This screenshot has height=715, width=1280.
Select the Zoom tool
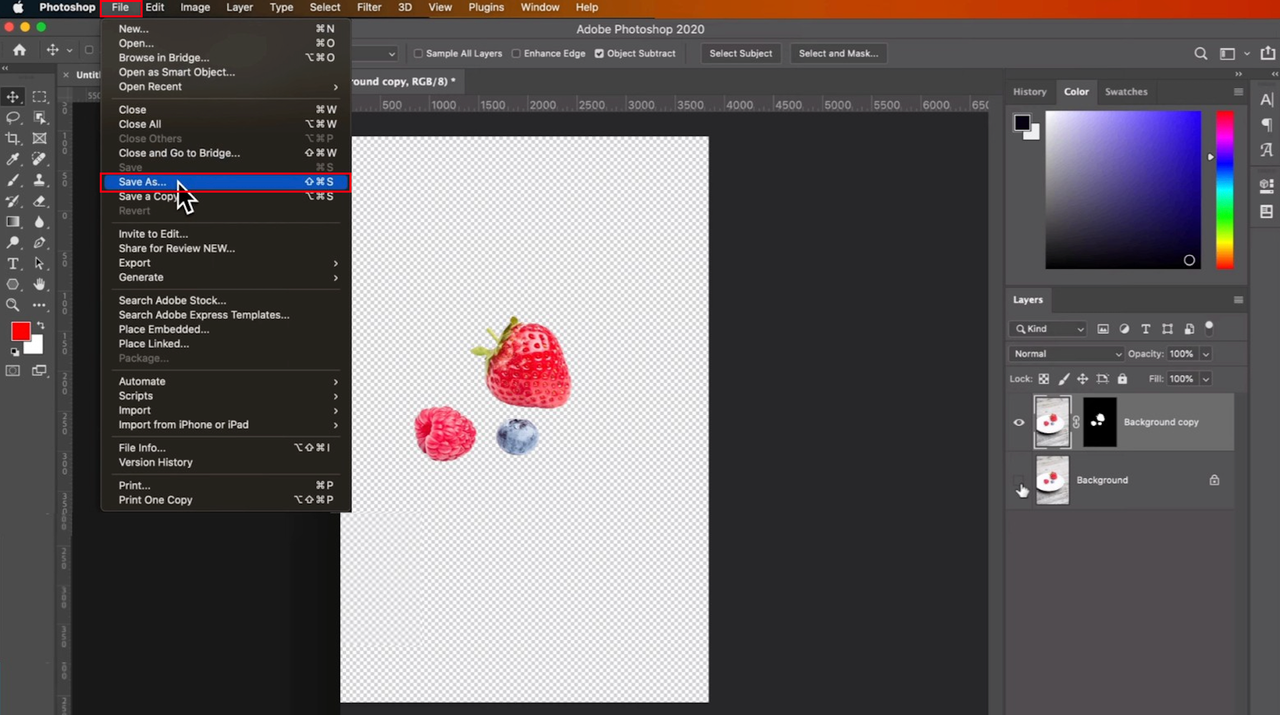click(x=13, y=305)
